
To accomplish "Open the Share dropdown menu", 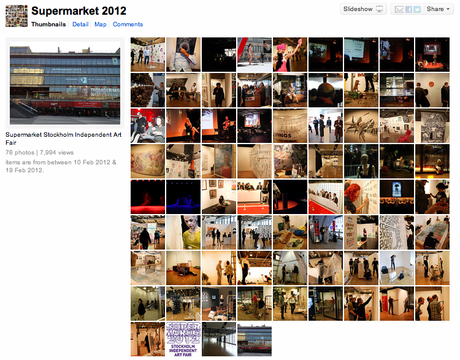I will 438,9.
